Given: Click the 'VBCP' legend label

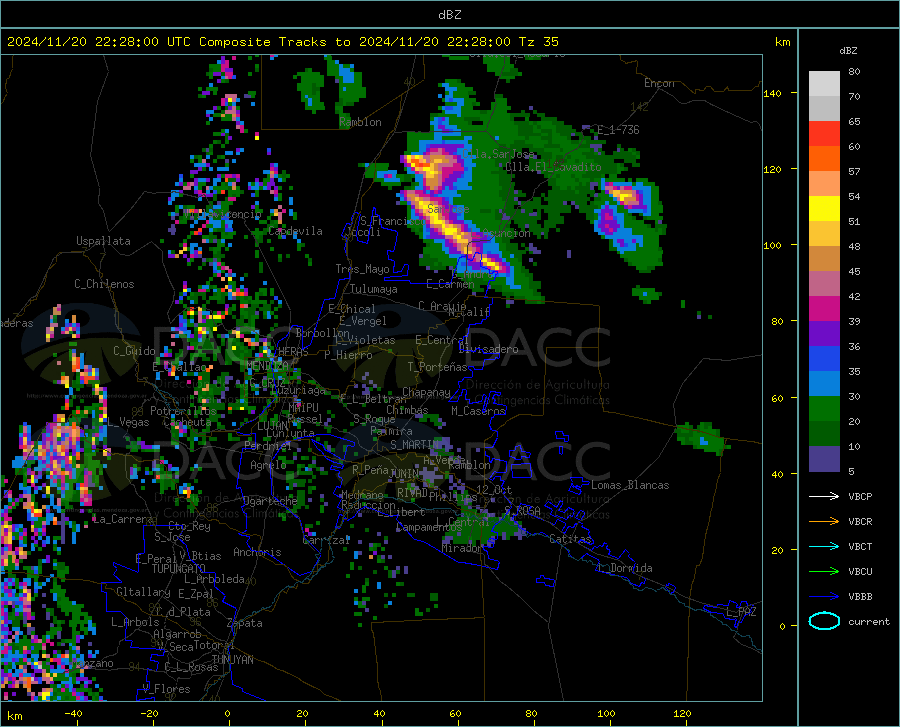Looking at the screenshot, I should tap(860, 496).
